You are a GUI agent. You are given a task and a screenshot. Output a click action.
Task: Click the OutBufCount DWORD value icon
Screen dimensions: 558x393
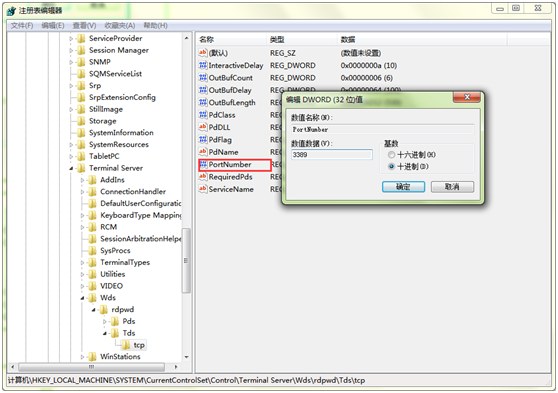tap(203, 78)
